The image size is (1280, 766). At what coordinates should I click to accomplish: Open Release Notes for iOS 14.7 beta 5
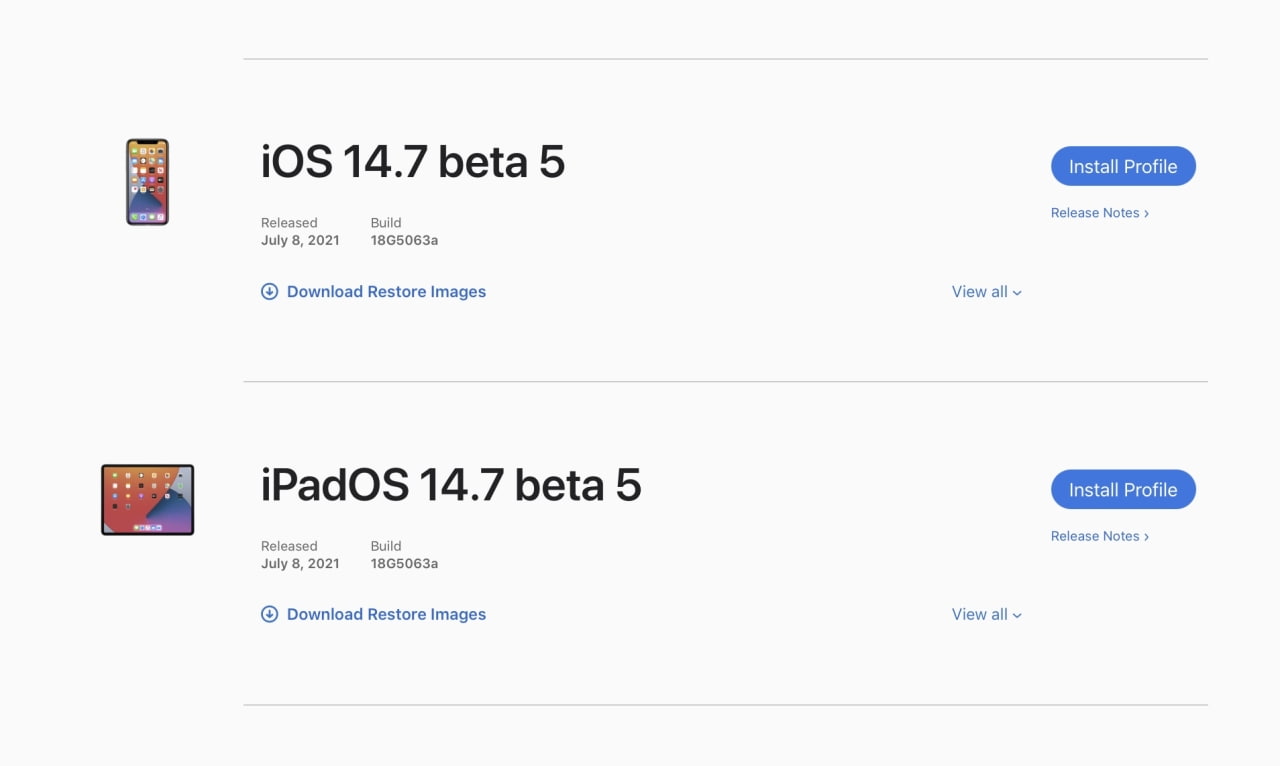1099,213
